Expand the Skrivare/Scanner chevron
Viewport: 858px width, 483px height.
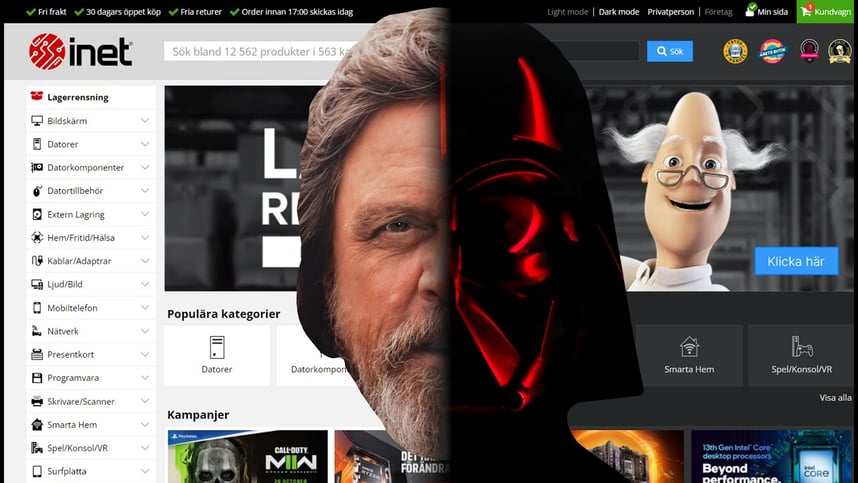(x=144, y=401)
